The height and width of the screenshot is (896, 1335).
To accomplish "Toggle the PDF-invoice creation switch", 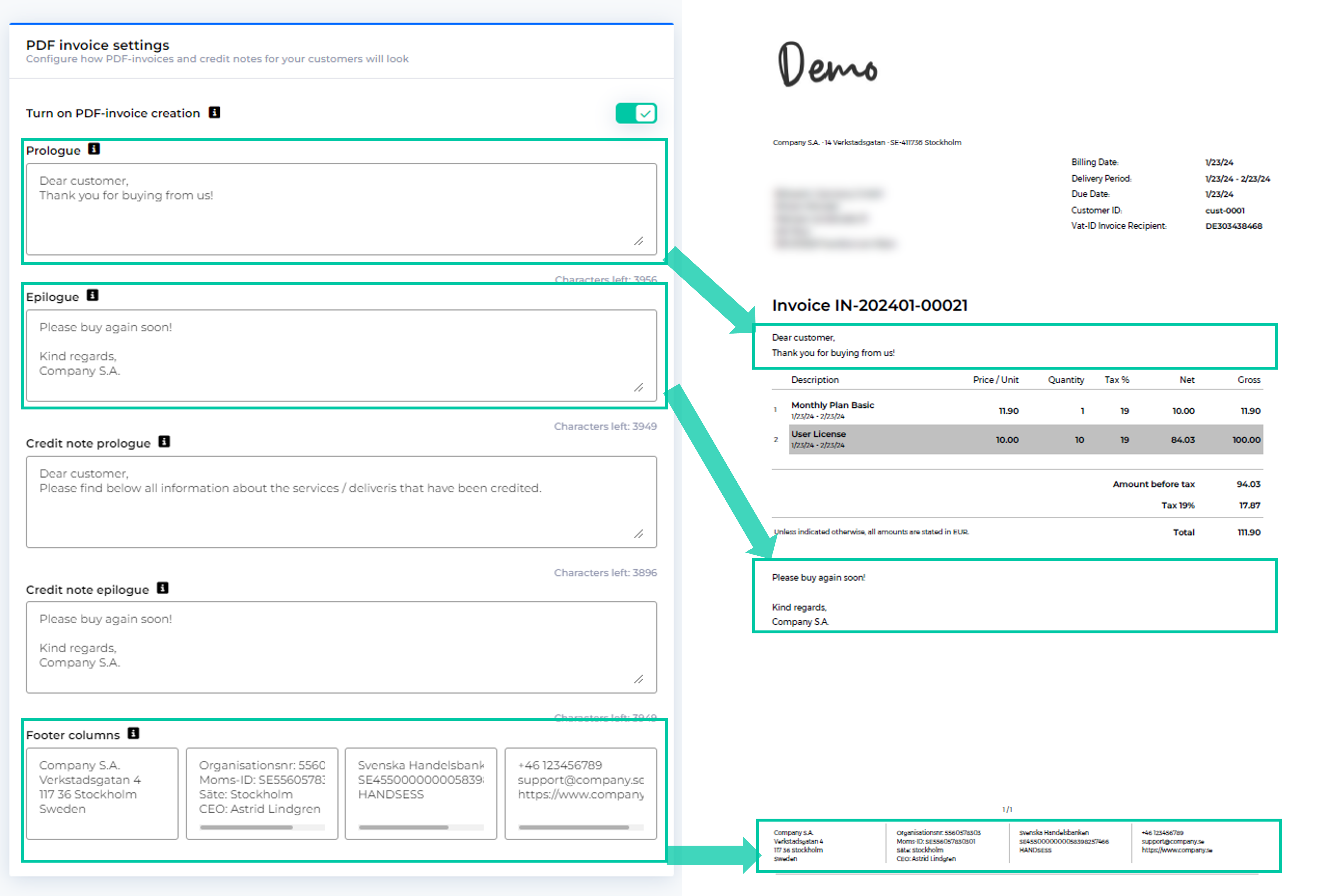I will 636,113.
